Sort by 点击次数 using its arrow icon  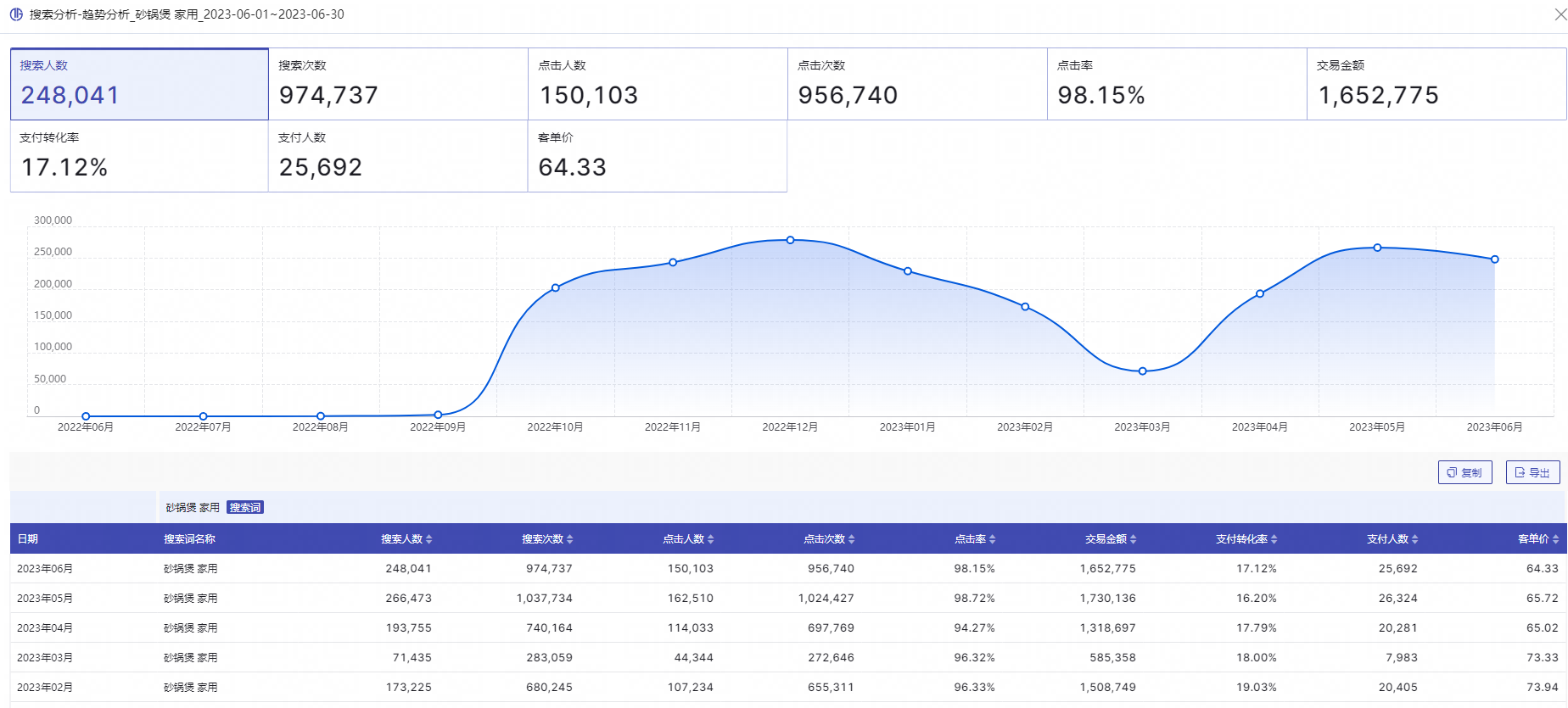point(852,539)
